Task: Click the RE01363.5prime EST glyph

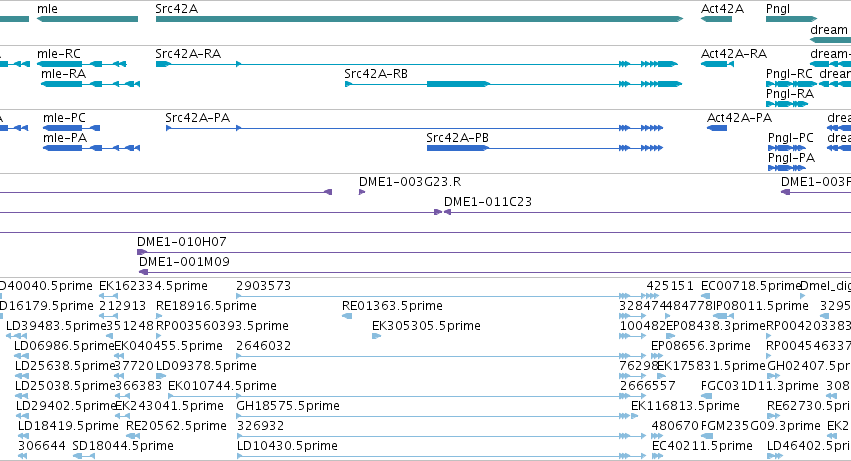Action: tap(347, 316)
